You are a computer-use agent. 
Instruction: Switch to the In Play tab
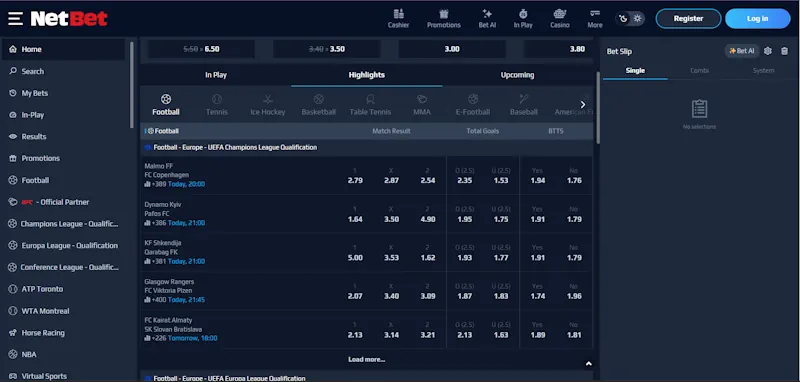pos(216,75)
